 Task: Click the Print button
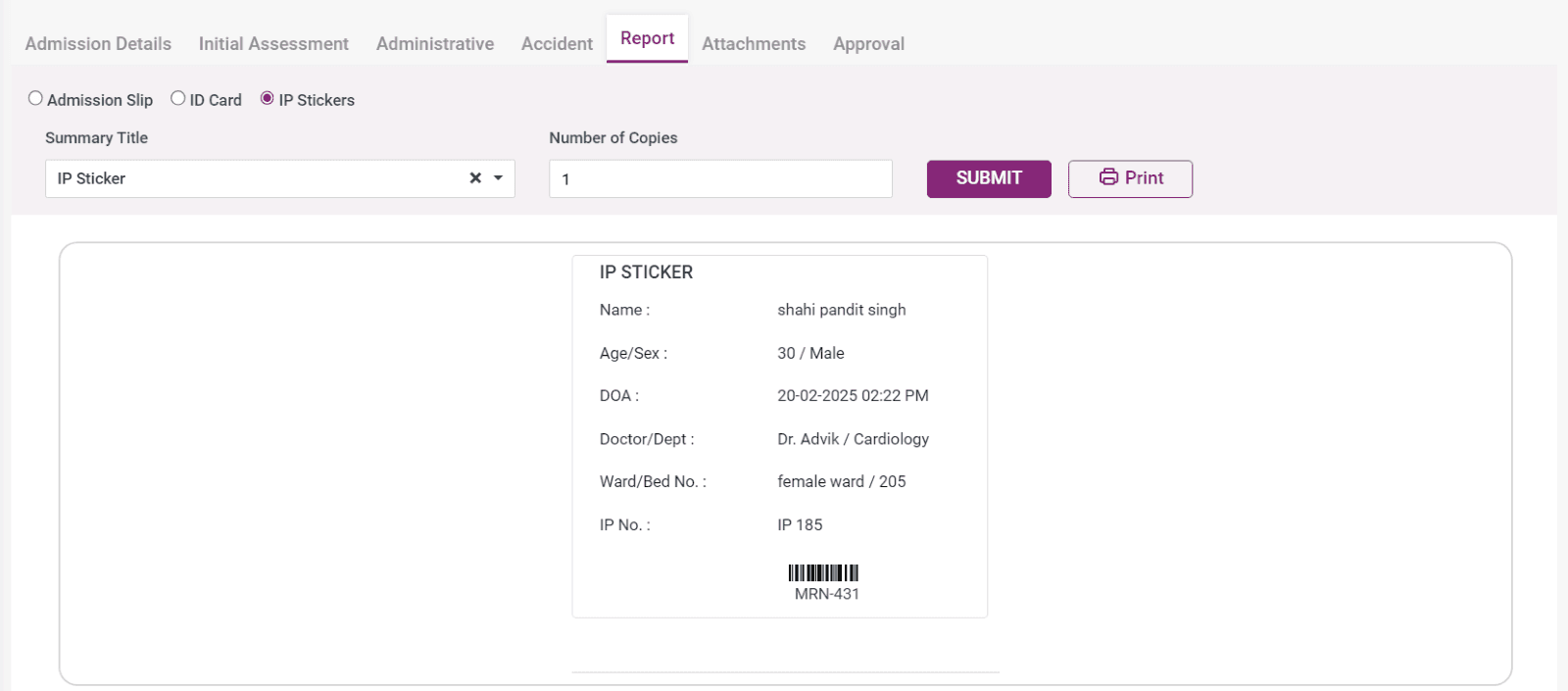coord(1130,178)
